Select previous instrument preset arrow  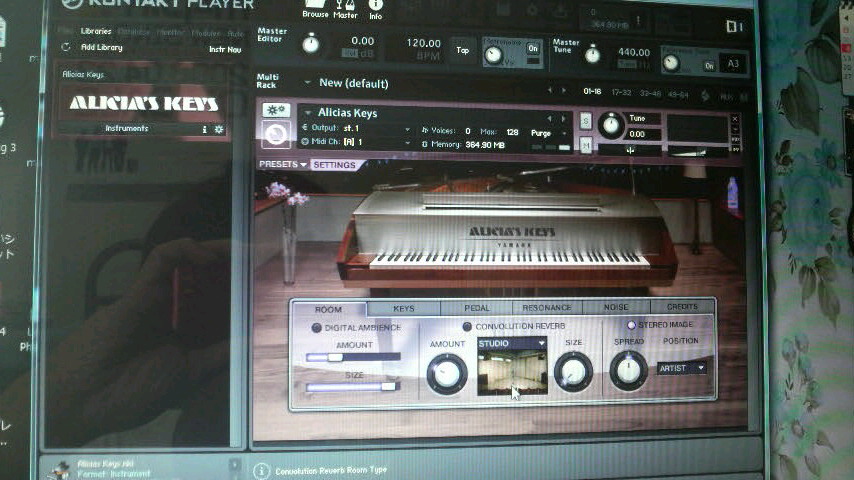tap(550, 118)
